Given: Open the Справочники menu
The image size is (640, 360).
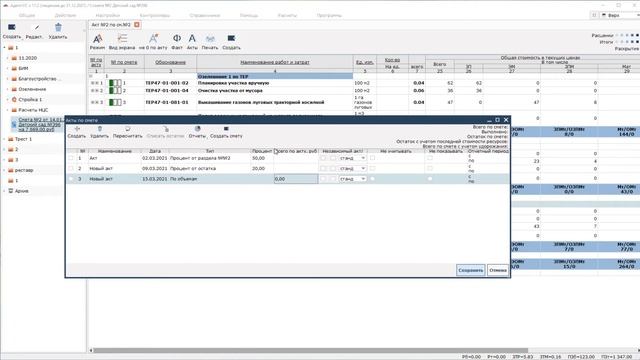Looking at the screenshot, I should coord(205,16).
